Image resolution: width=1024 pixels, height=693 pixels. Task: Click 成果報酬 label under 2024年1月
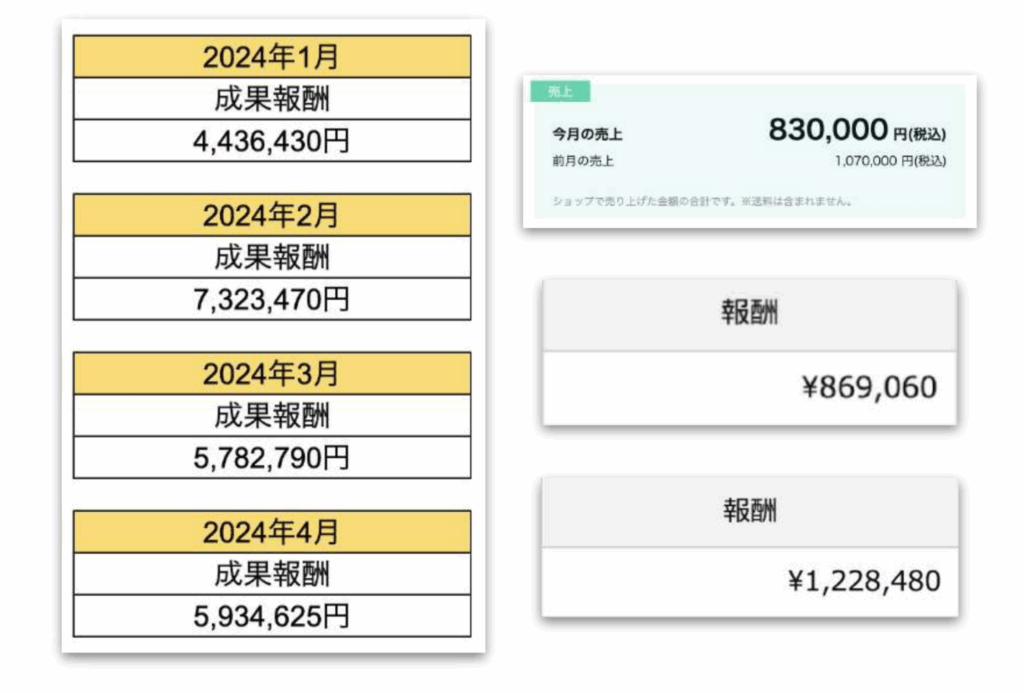[271, 99]
